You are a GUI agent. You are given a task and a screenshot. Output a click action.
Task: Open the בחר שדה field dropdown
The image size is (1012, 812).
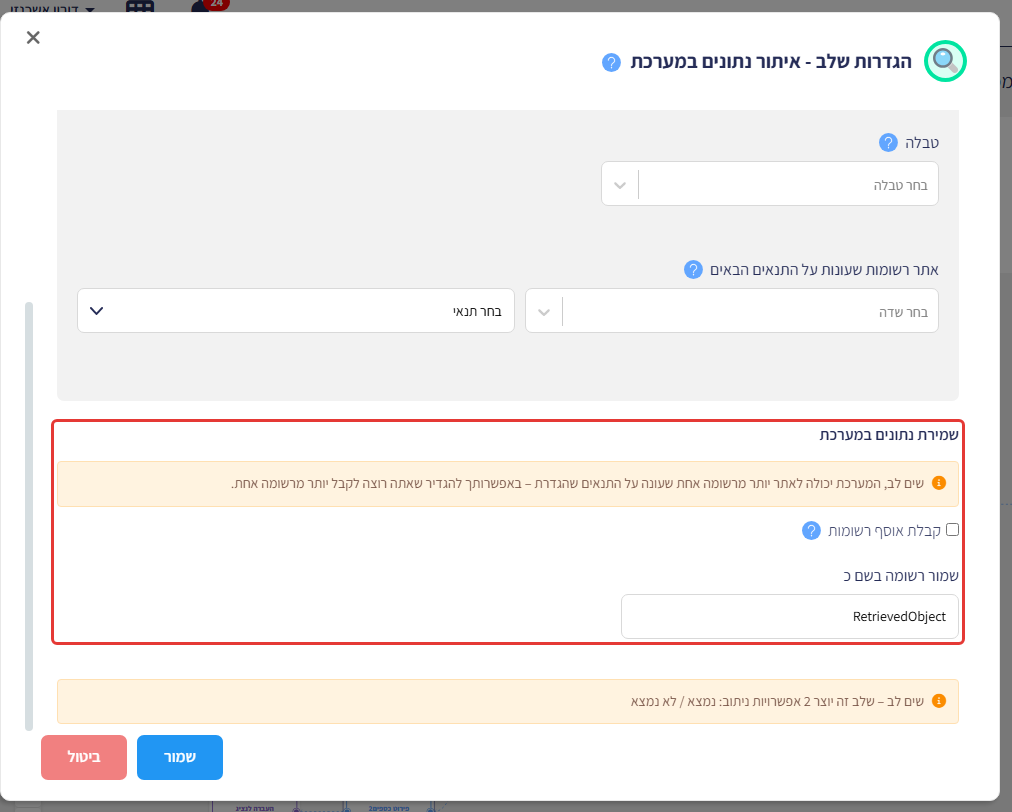731,311
